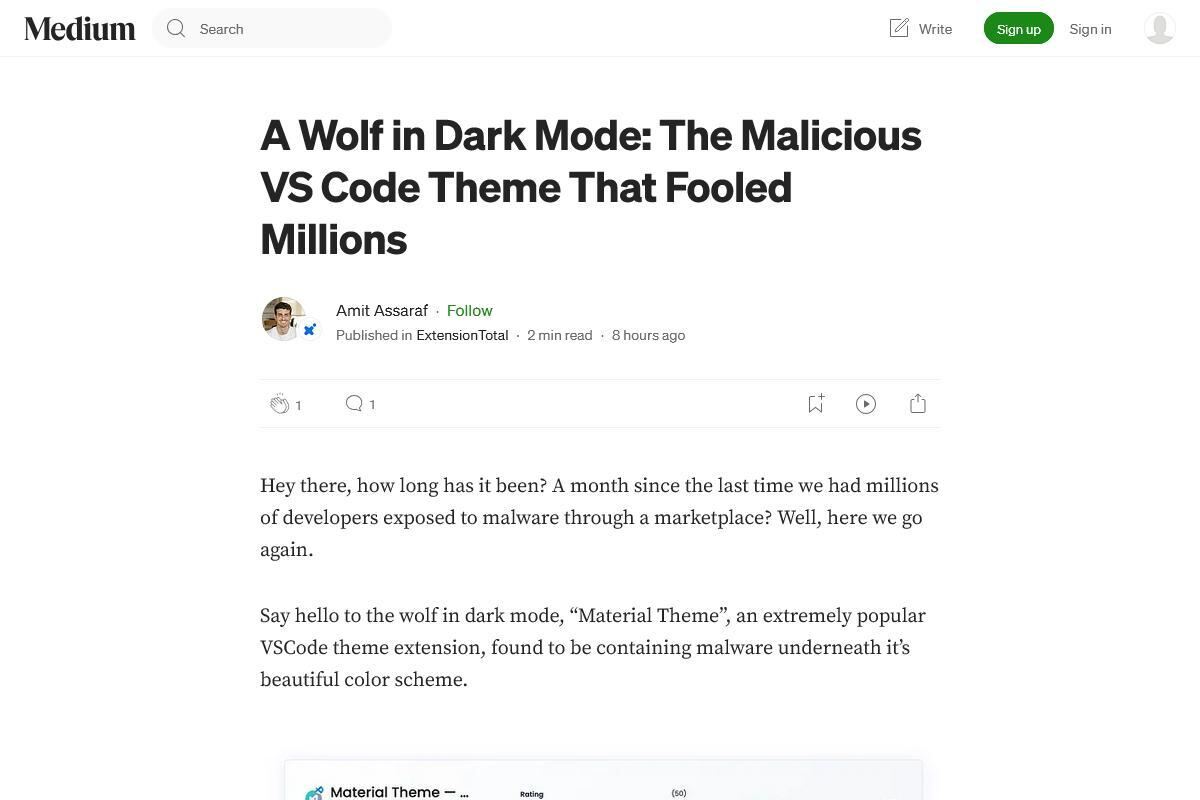Click the Write pencil icon

899,28
